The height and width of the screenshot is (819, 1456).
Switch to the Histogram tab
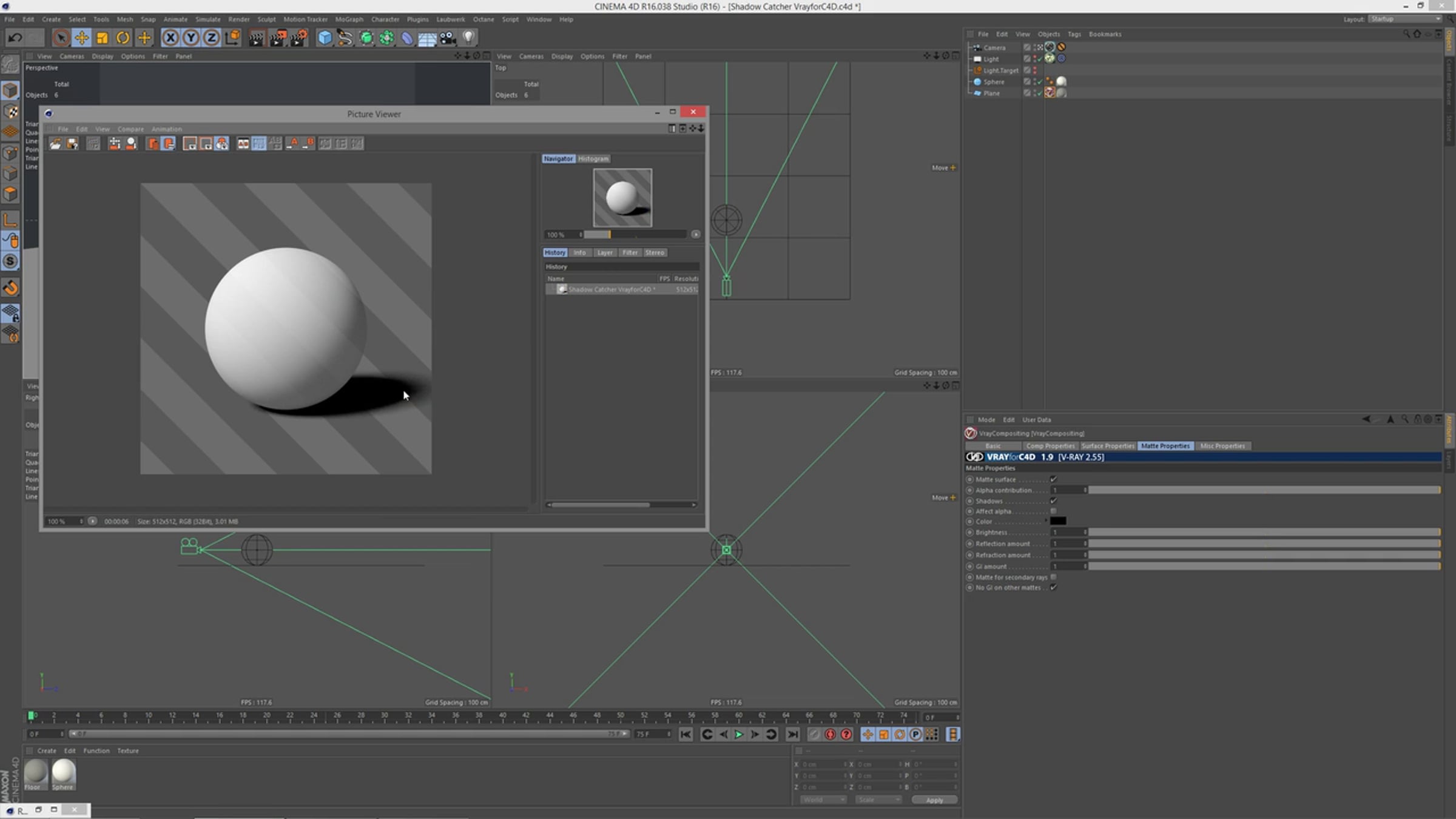[x=593, y=159]
